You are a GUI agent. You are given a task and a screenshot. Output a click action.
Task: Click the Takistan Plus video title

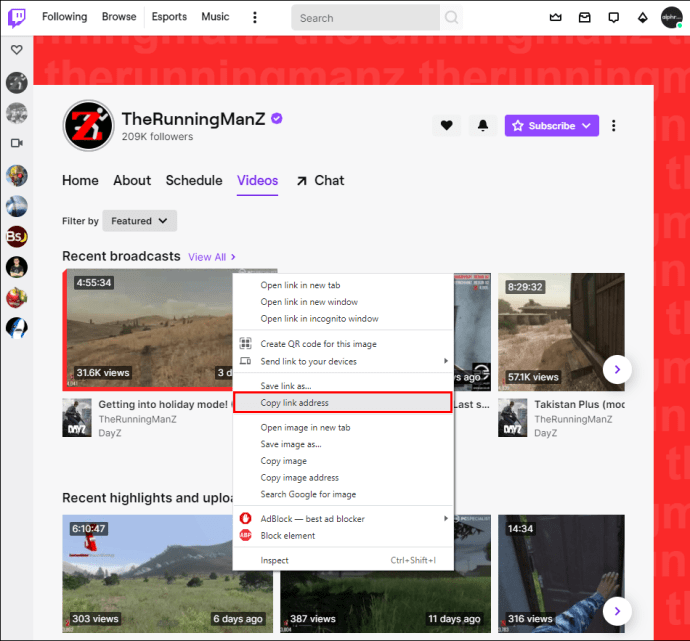point(579,404)
